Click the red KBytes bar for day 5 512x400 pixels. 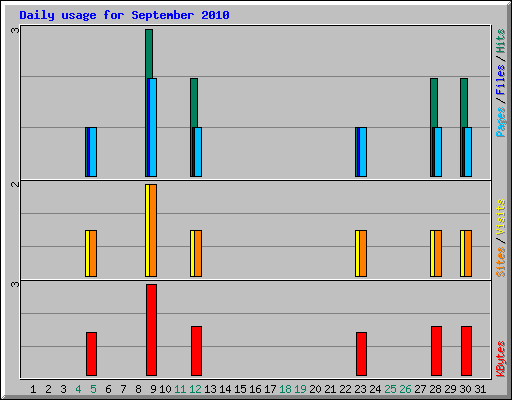91,354
